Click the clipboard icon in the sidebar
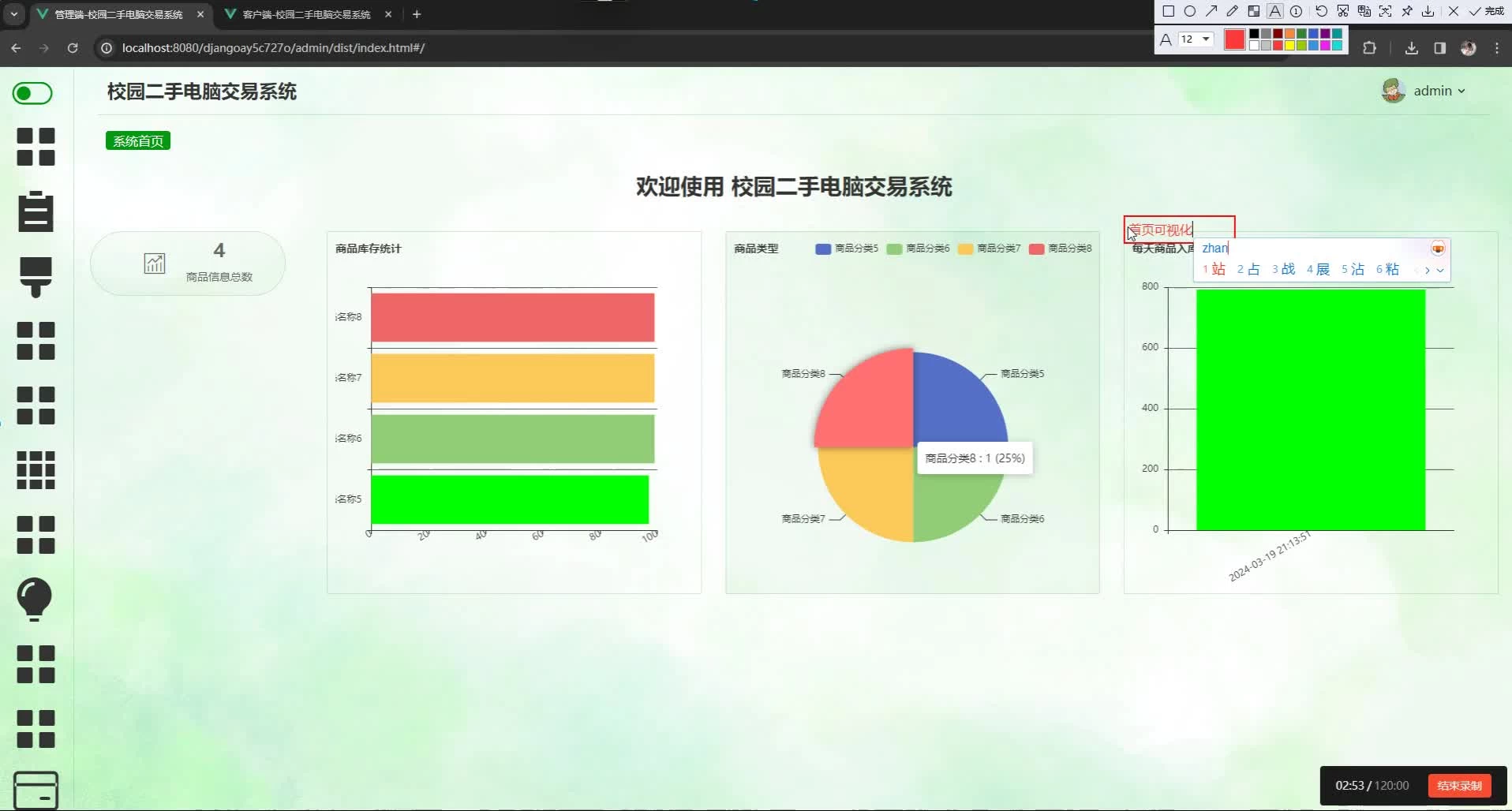 (x=36, y=211)
